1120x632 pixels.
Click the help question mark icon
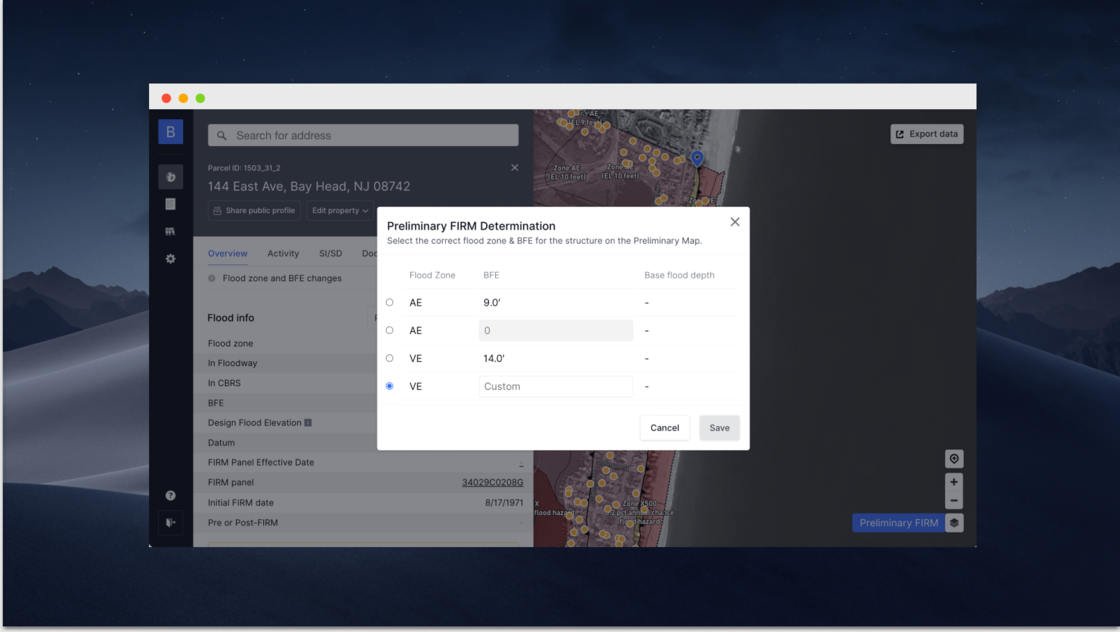[170, 496]
